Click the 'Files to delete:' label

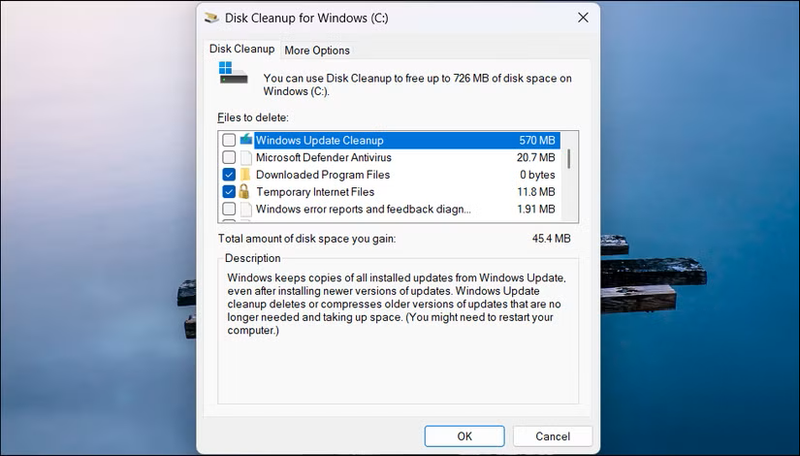pyautogui.click(x=253, y=117)
